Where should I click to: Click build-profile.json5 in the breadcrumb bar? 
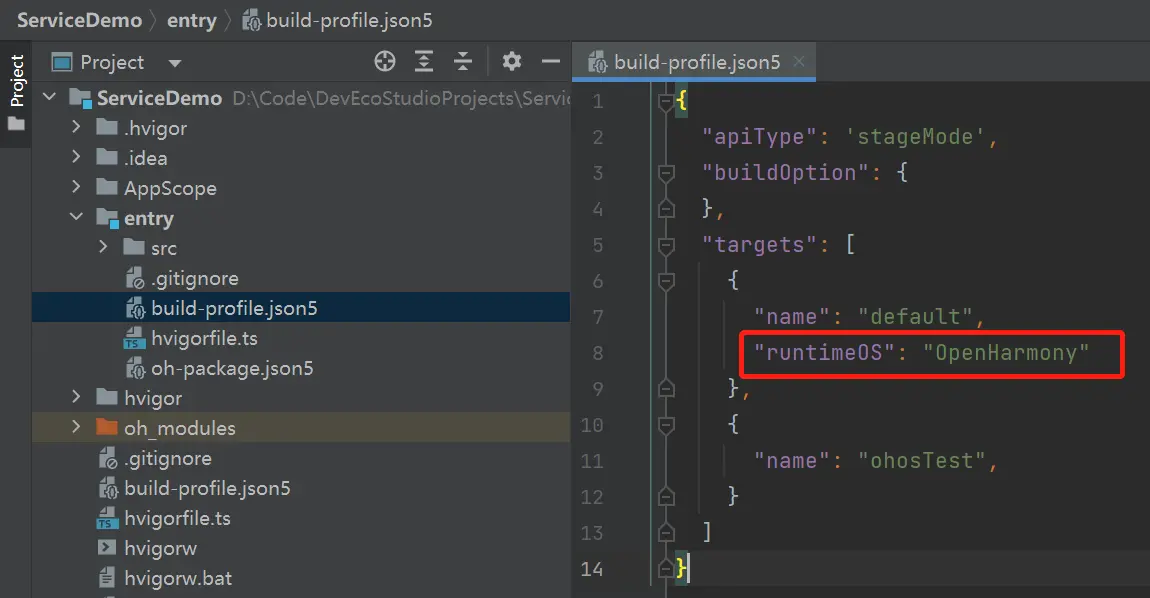tap(337, 21)
